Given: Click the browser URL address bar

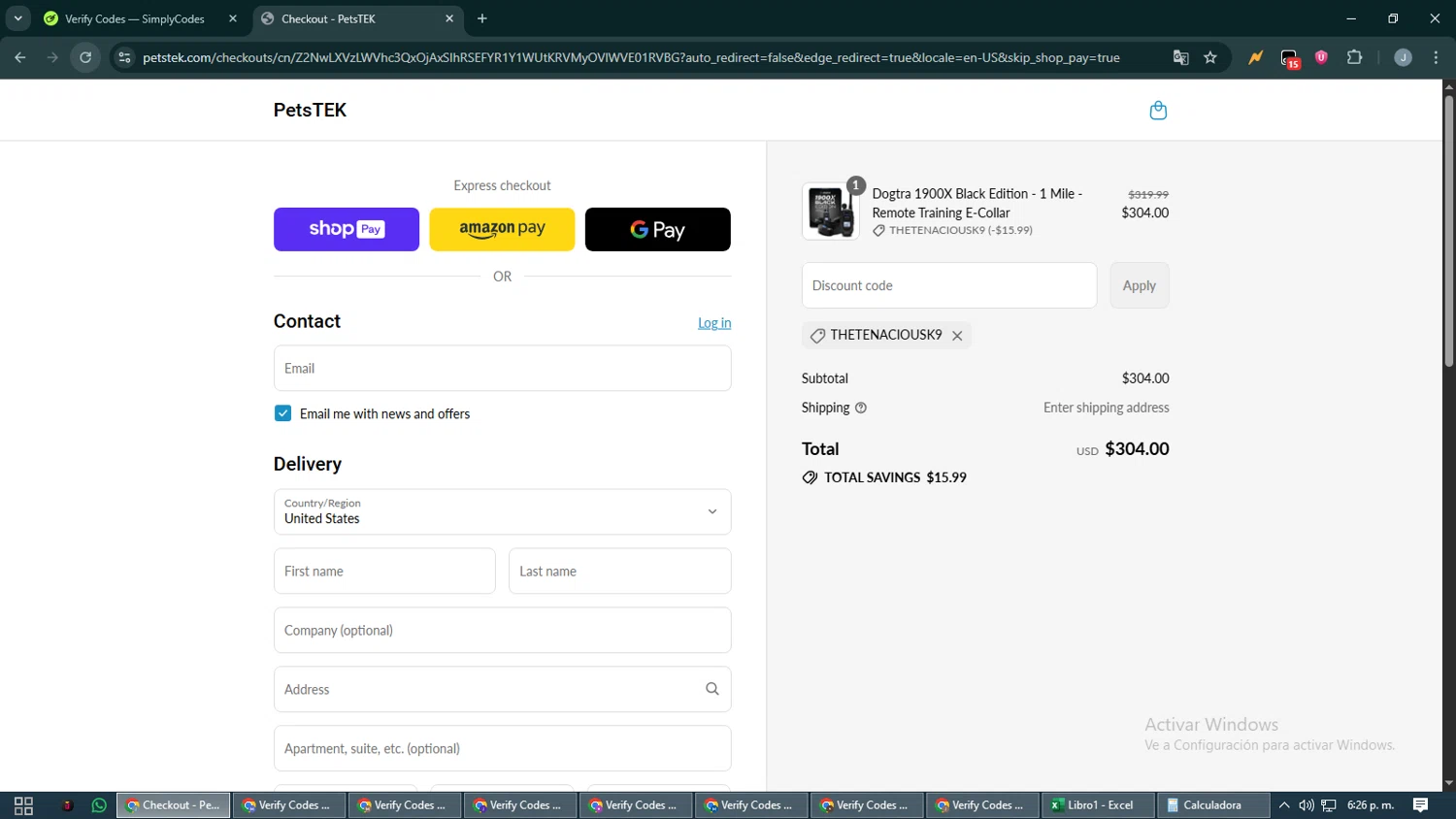Looking at the screenshot, I should pyautogui.click(x=631, y=57).
